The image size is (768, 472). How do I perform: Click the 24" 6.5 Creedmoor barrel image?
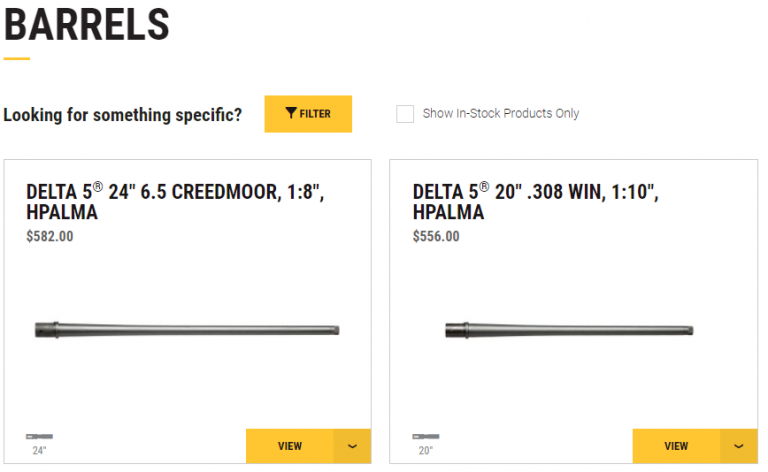(188, 329)
